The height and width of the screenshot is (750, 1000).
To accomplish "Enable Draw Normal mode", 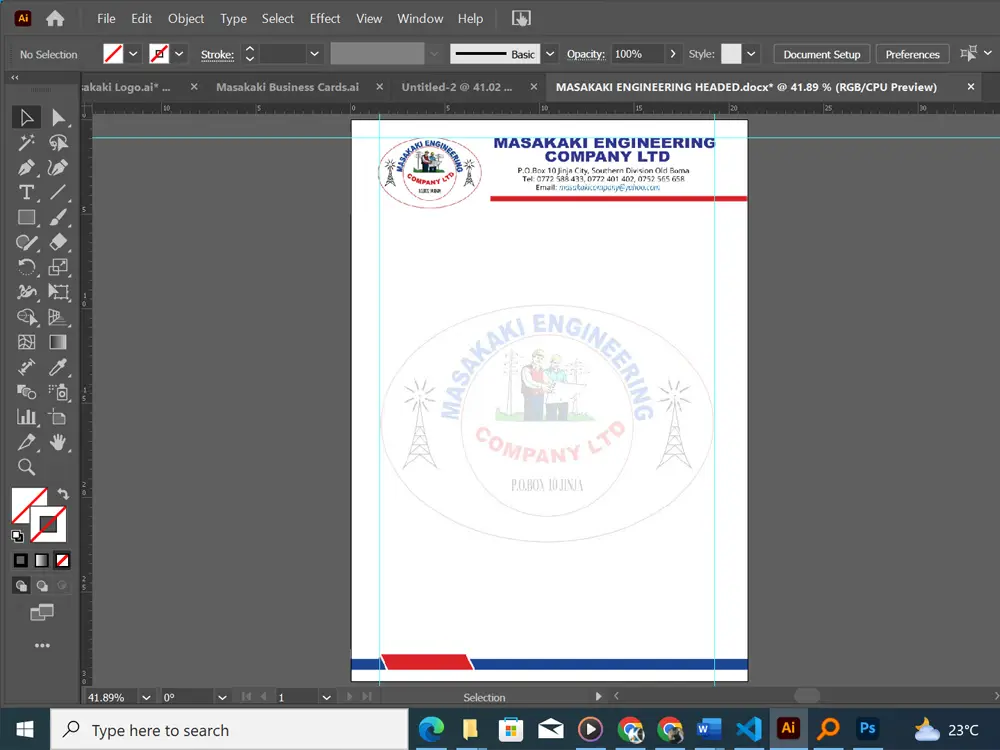I will [x=21, y=585].
